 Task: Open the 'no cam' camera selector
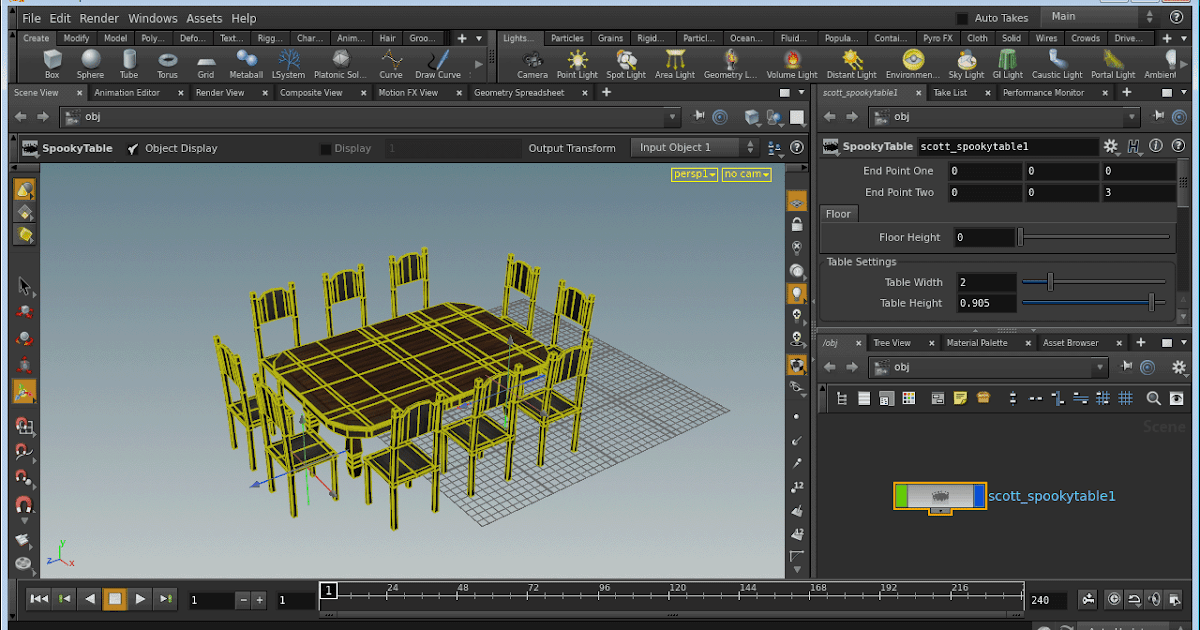pos(745,173)
